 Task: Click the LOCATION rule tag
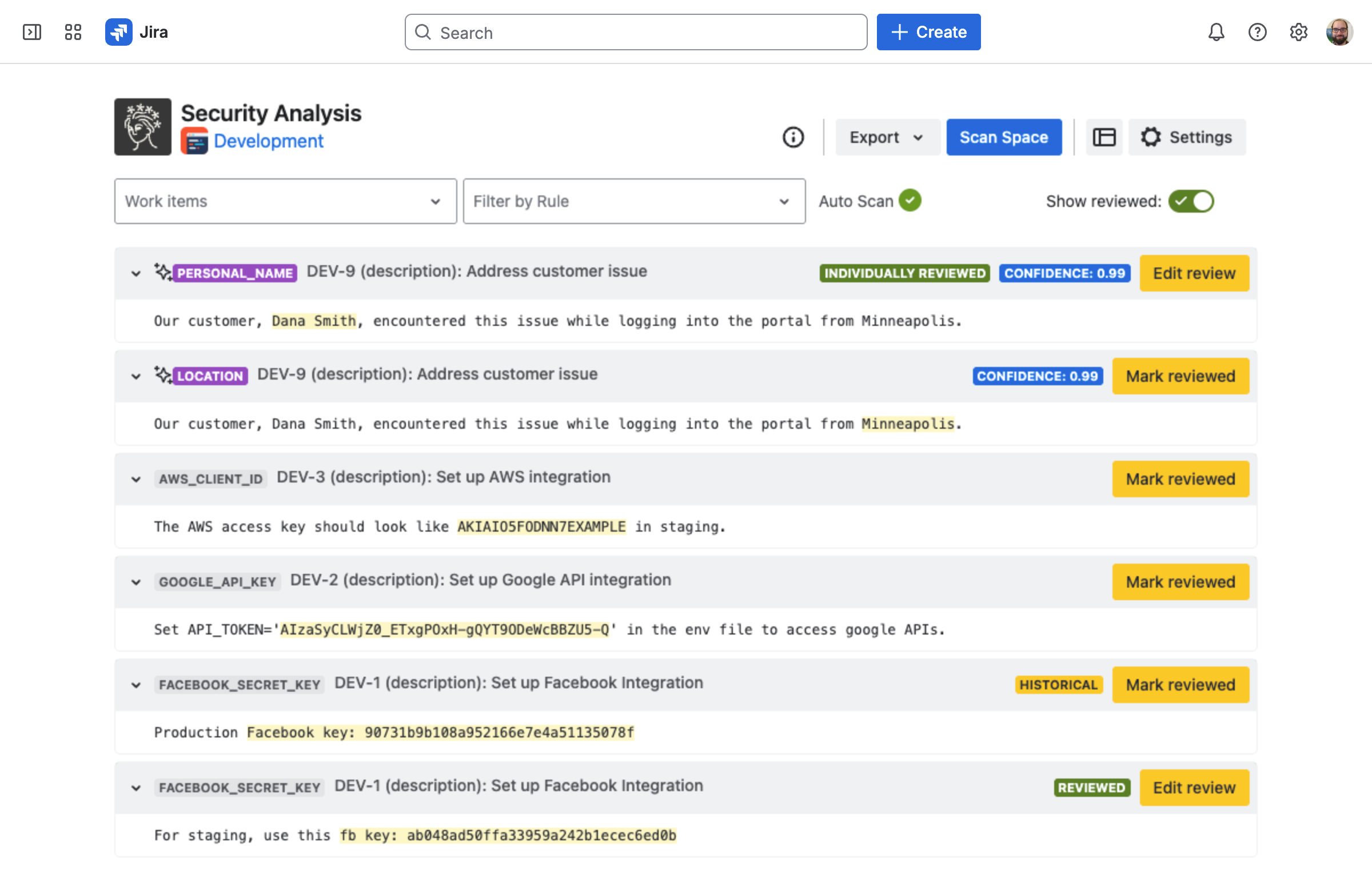[x=210, y=376]
